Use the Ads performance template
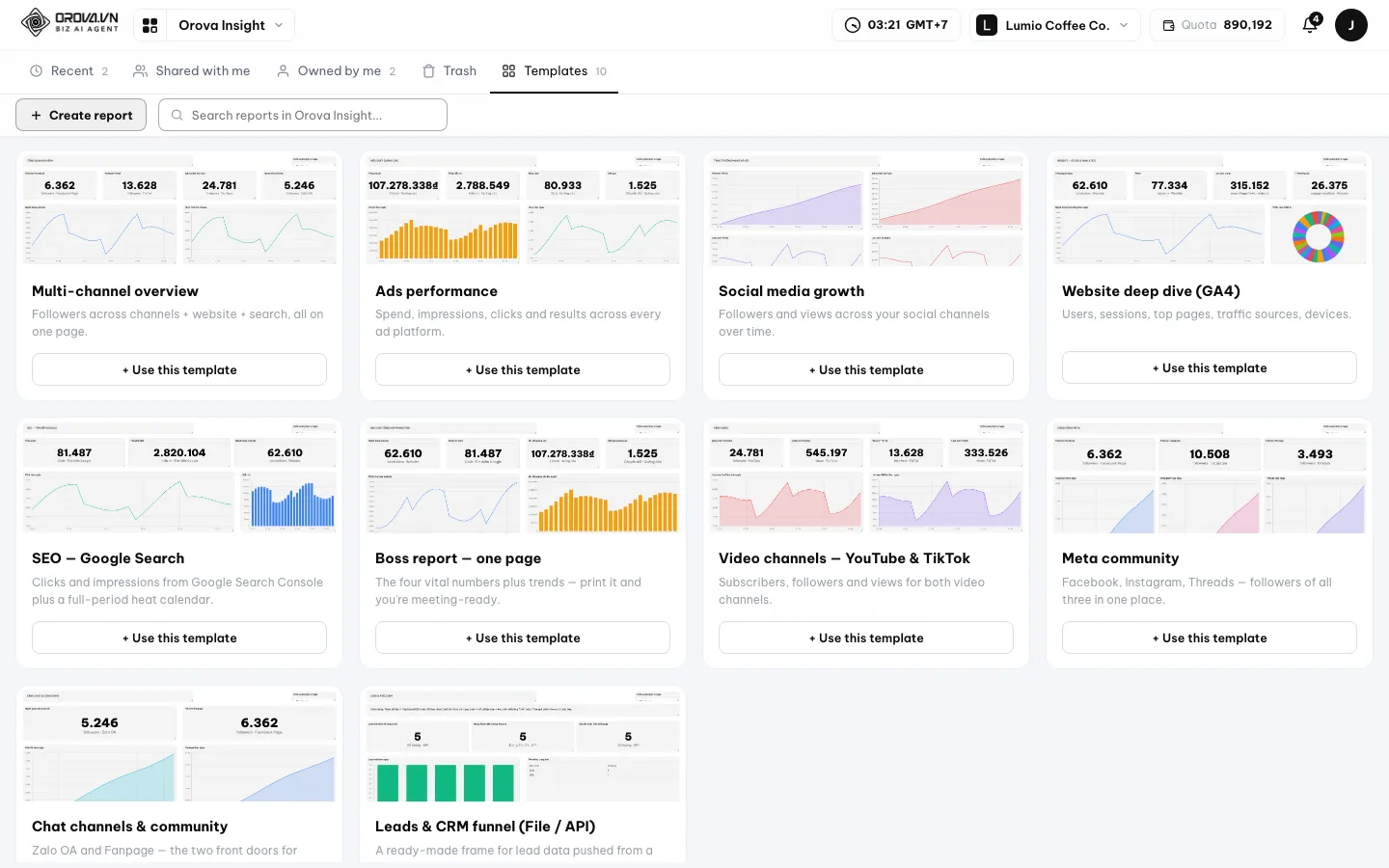 pos(523,369)
